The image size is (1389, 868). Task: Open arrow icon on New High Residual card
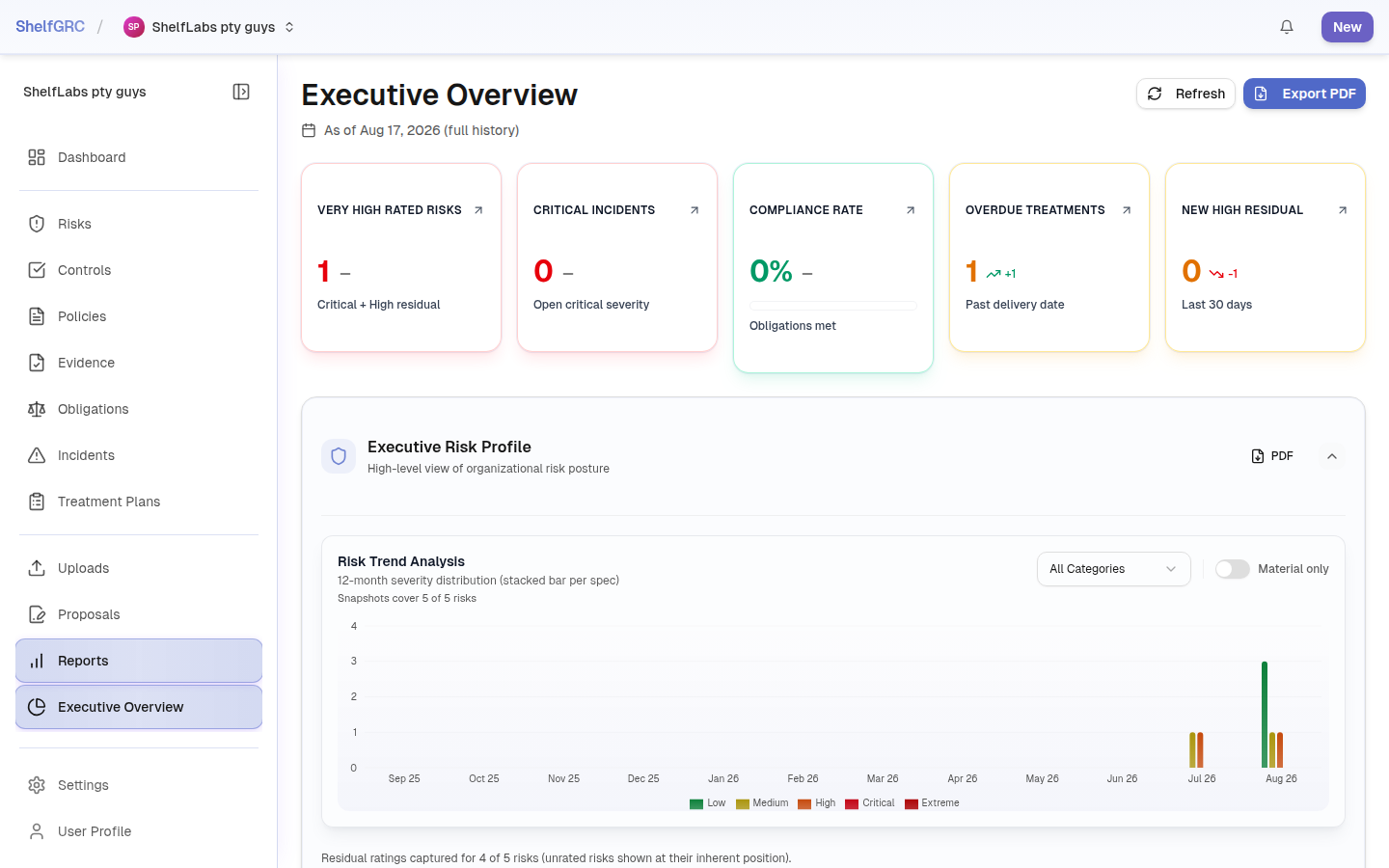1343,210
